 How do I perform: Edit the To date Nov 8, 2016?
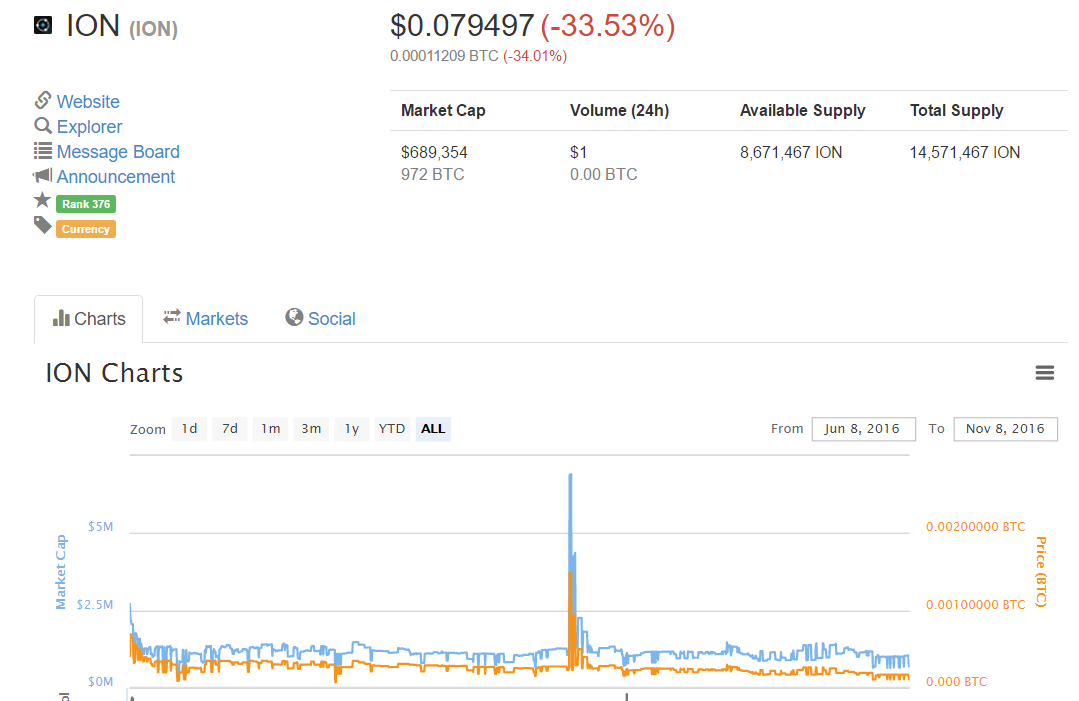point(1005,429)
